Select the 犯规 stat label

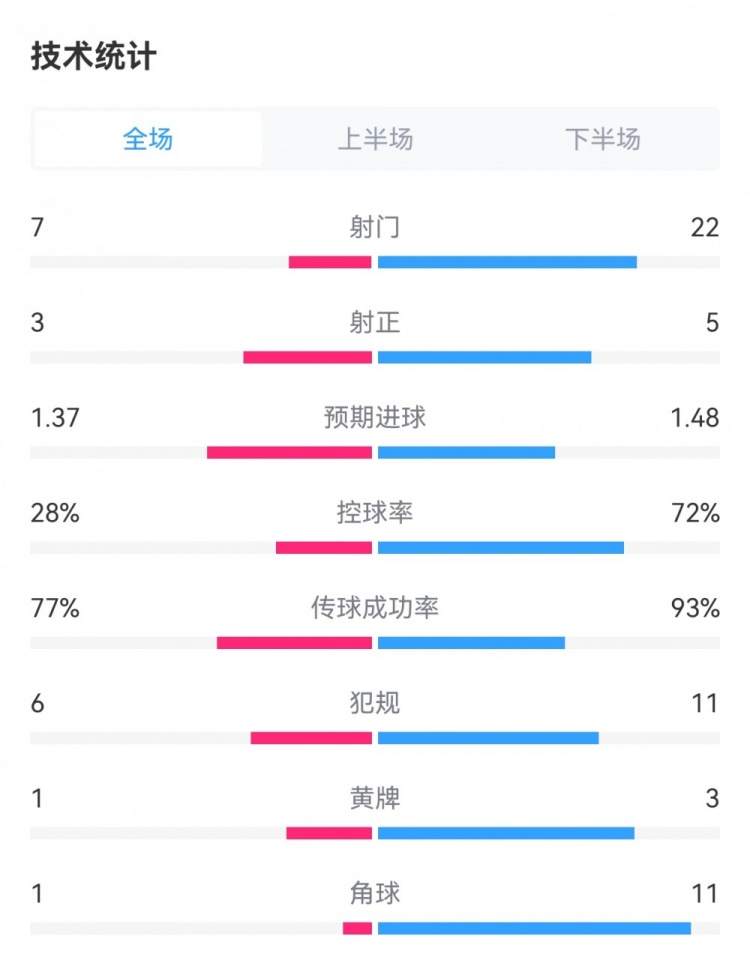click(375, 703)
